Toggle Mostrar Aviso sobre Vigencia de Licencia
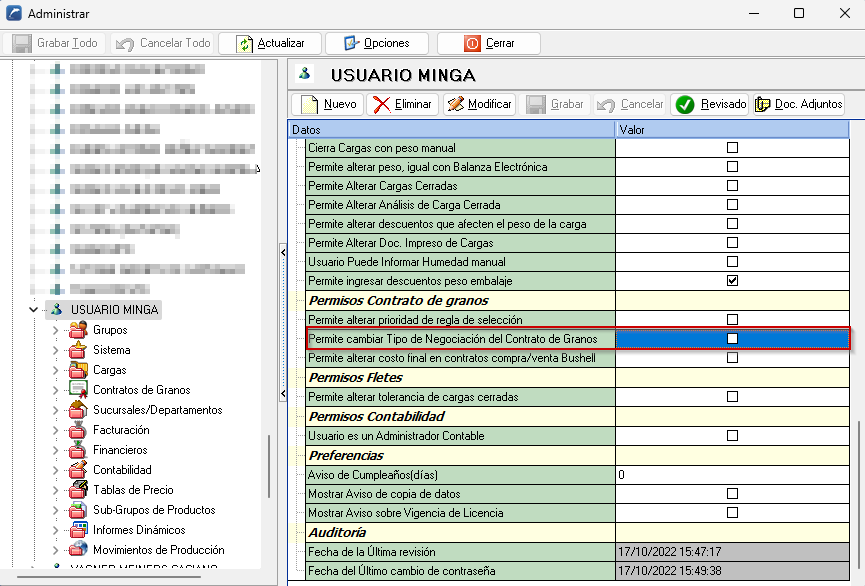Image resolution: width=865 pixels, height=586 pixels. click(732, 513)
